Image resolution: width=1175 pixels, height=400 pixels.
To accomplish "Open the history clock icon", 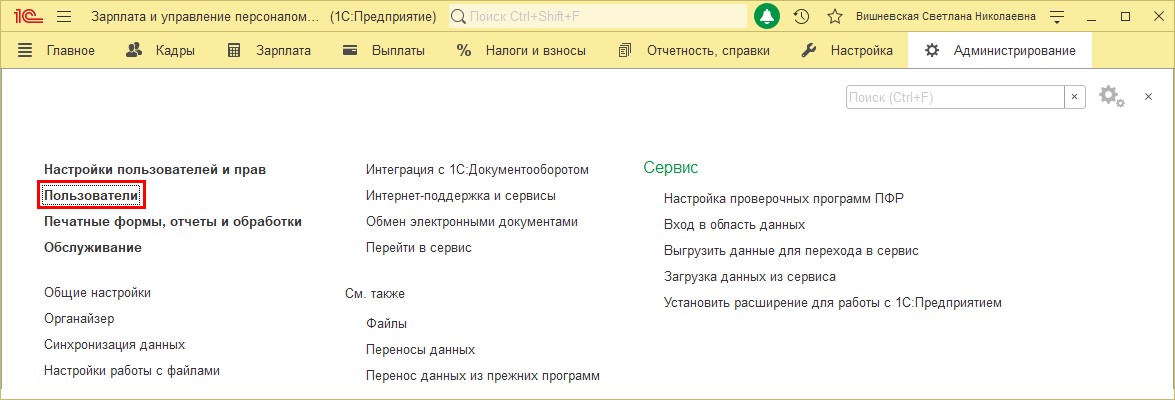I will (x=801, y=16).
